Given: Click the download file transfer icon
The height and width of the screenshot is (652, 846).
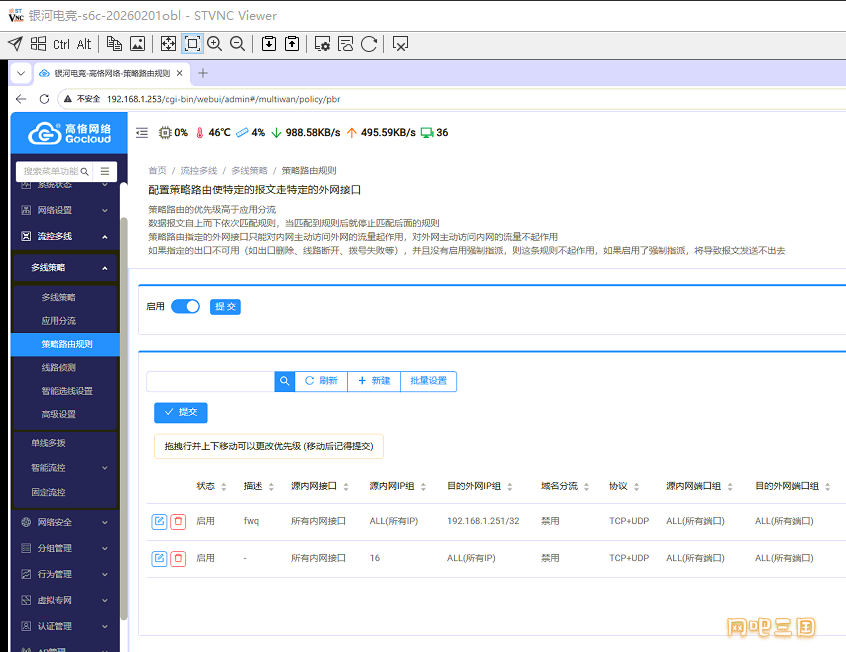Looking at the screenshot, I should [269, 44].
